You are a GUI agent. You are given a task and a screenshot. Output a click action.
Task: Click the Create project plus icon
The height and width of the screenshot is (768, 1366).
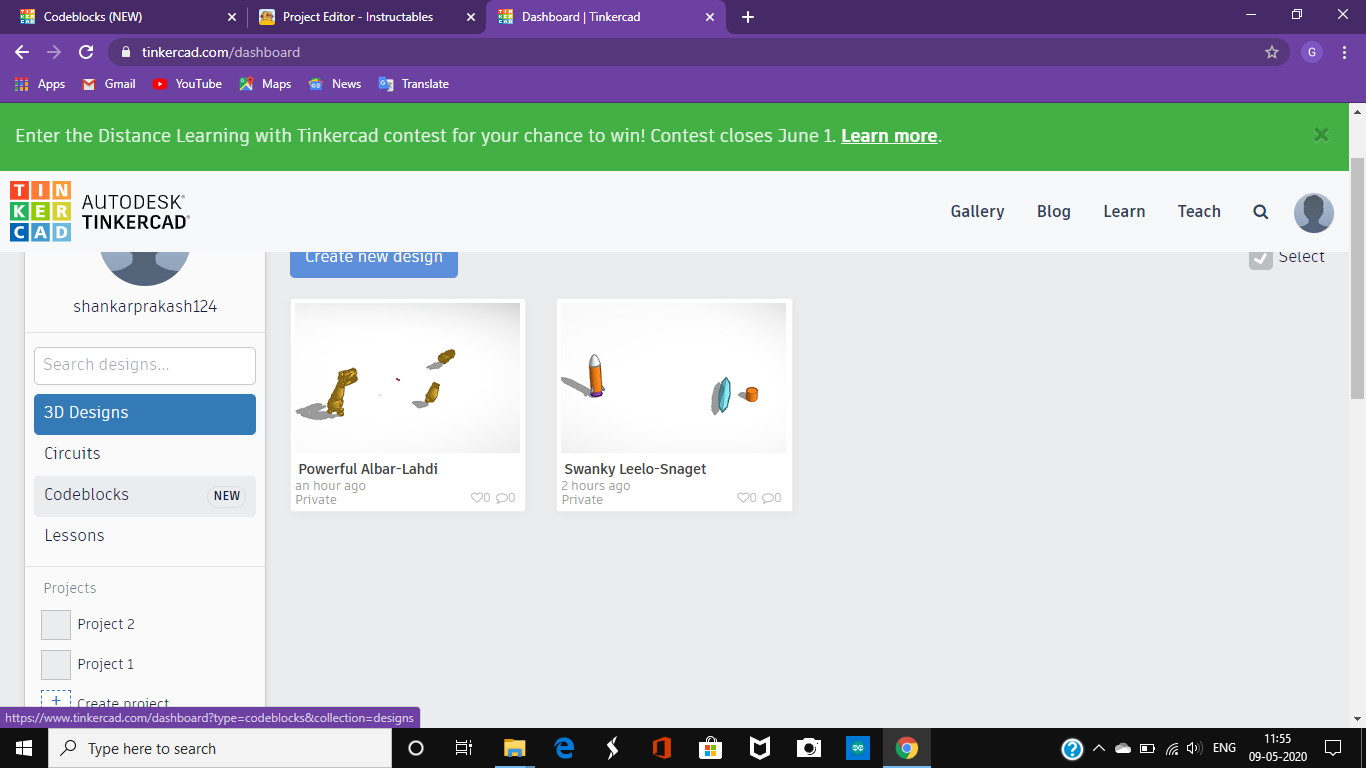tap(56, 700)
